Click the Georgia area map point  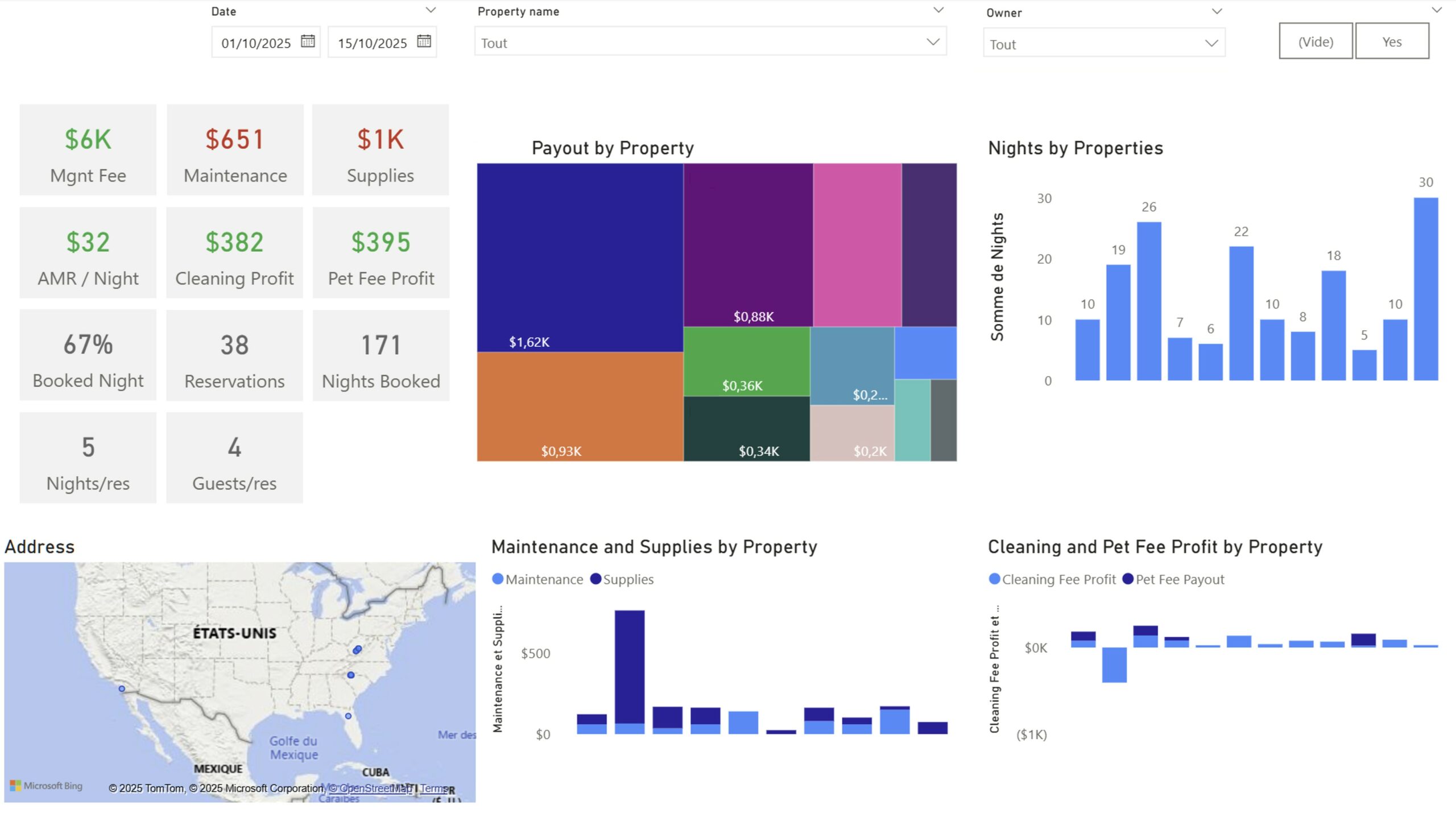[x=351, y=675]
